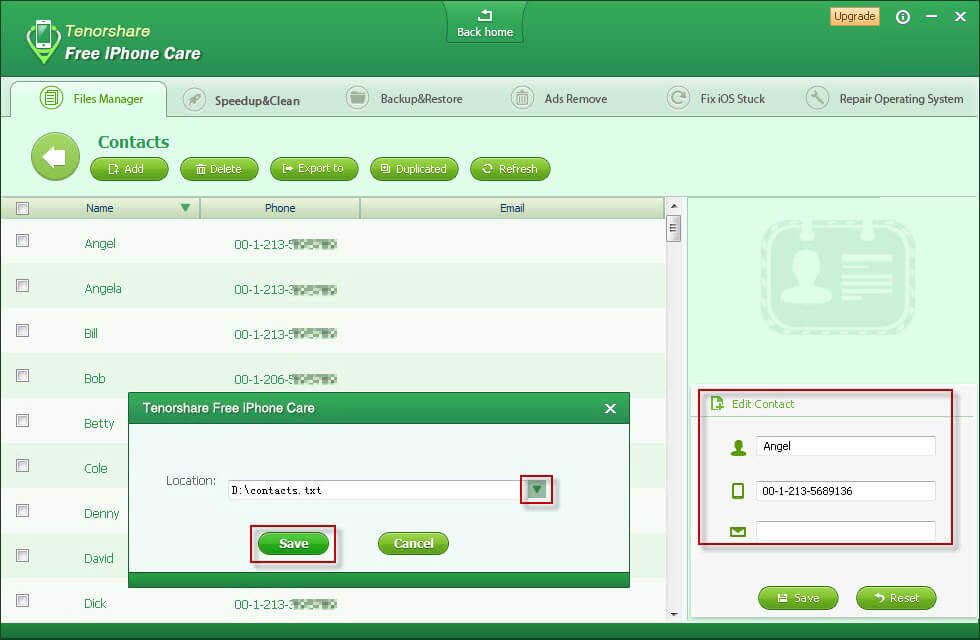The image size is (980, 640).
Task: Sort by the Name column arrow
Action: 185,208
